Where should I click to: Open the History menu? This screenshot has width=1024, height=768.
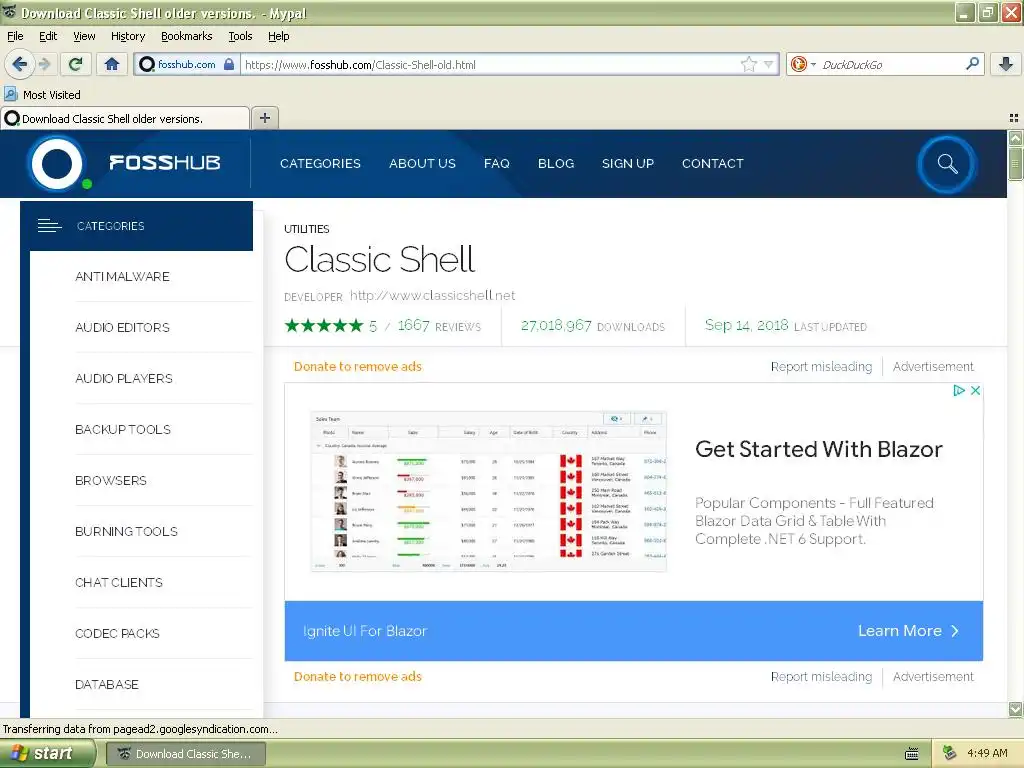point(127,36)
